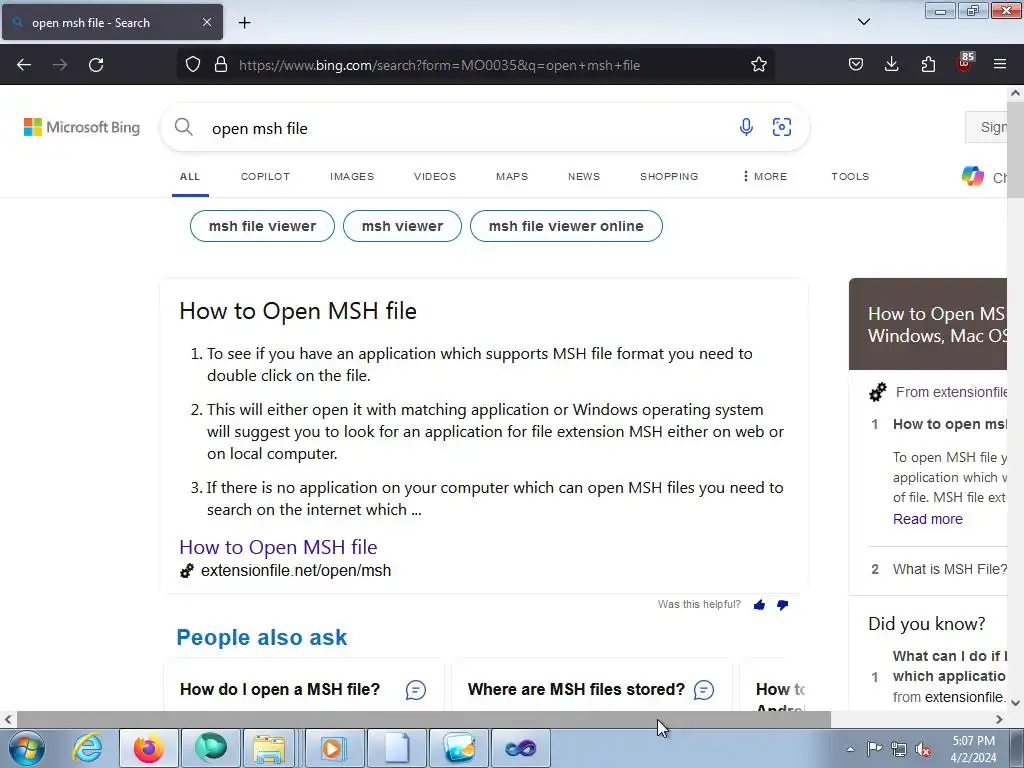The height and width of the screenshot is (768, 1024).
Task: Open the Pocket save icon
Action: pyautogui.click(x=856, y=65)
